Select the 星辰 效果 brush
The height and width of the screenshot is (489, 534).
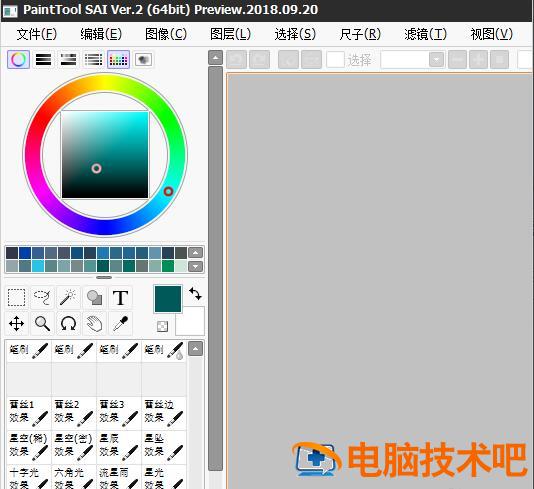[119, 447]
